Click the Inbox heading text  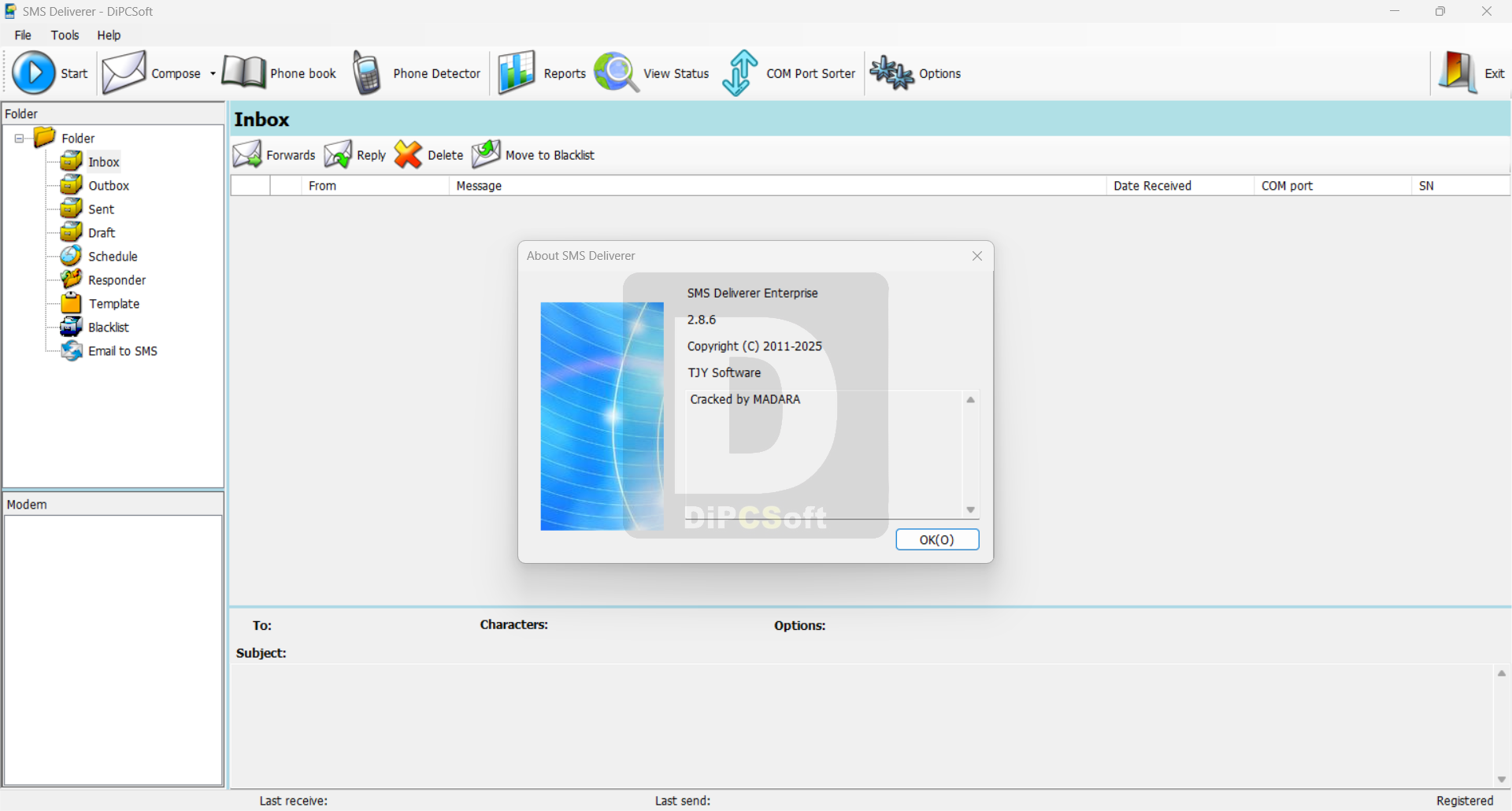click(261, 120)
